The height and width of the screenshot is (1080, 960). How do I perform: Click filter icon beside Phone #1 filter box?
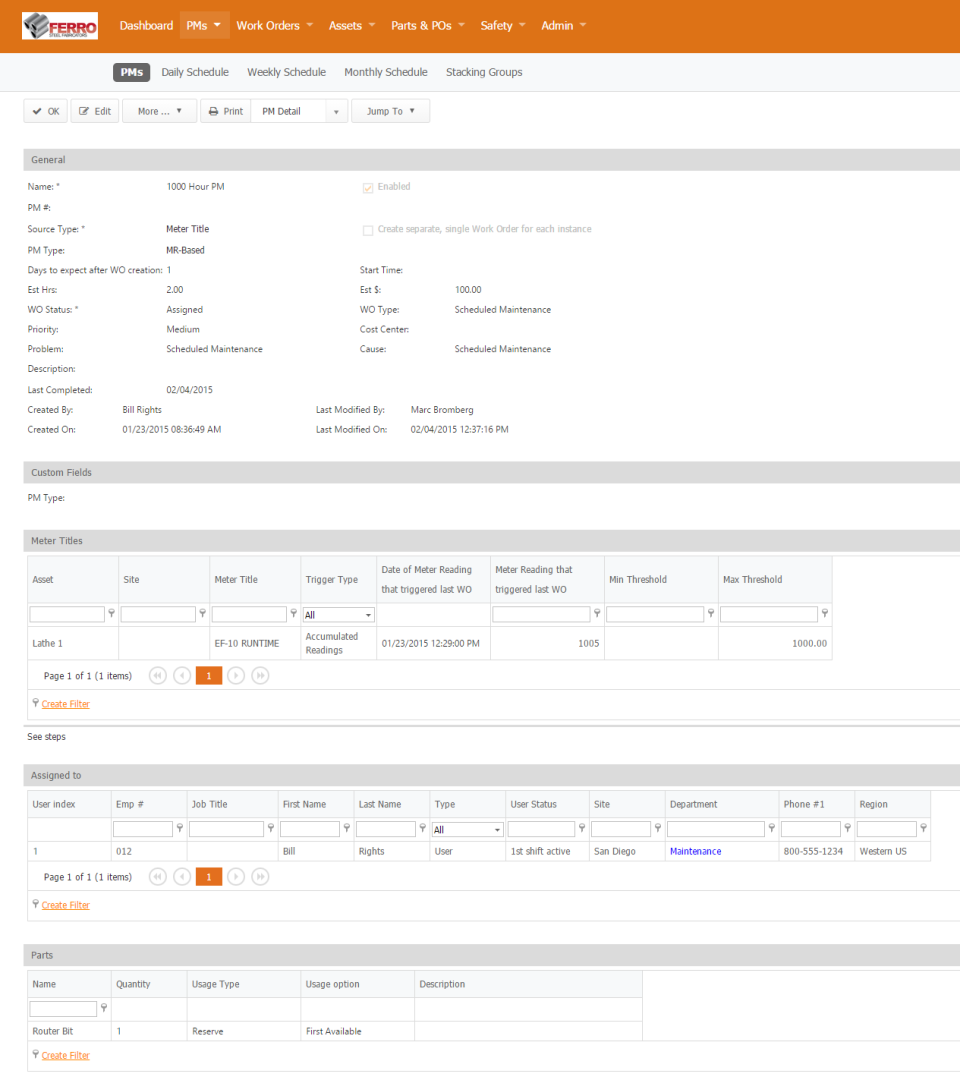click(x=847, y=828)
